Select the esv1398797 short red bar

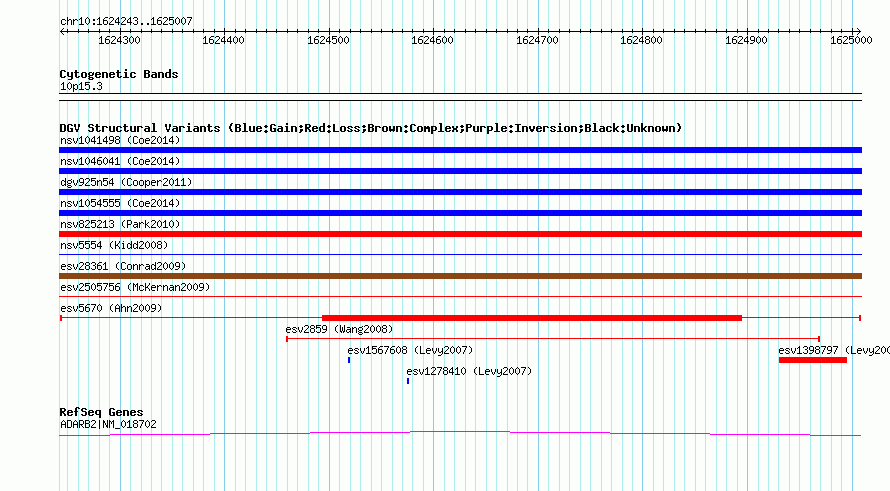click(813, 360)
